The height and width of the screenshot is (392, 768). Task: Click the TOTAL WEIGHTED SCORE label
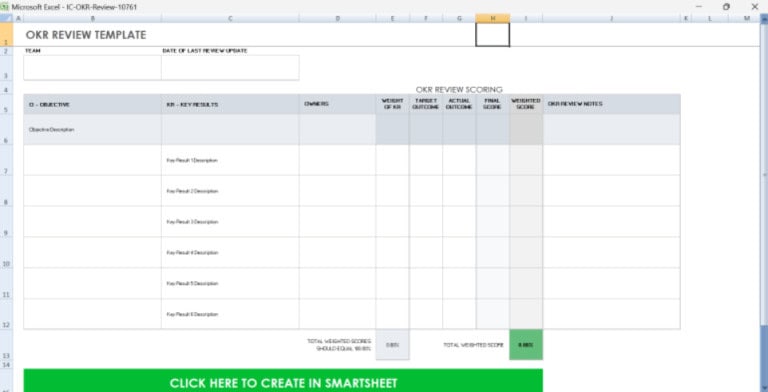pyautogui.click(x=473, y=345)
